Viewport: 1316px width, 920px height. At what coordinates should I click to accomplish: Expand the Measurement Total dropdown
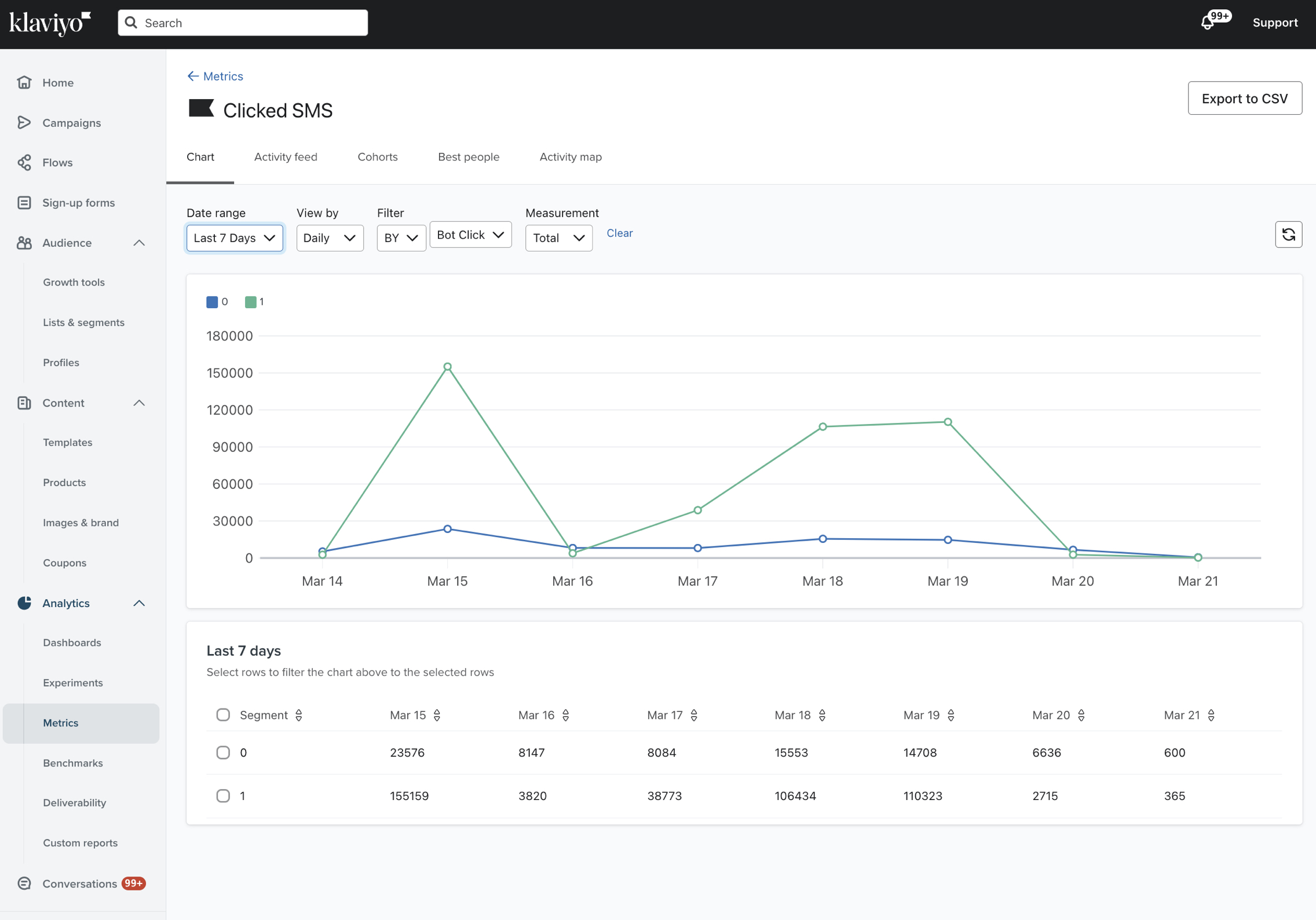(x=558, y=237)
